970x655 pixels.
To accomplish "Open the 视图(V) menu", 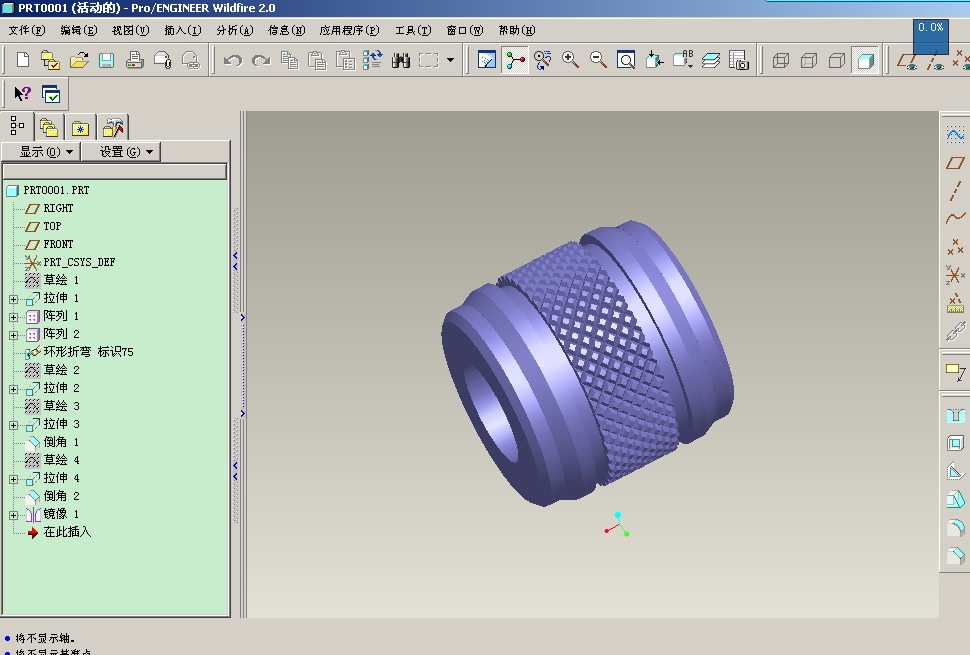I will pos(131,30).
